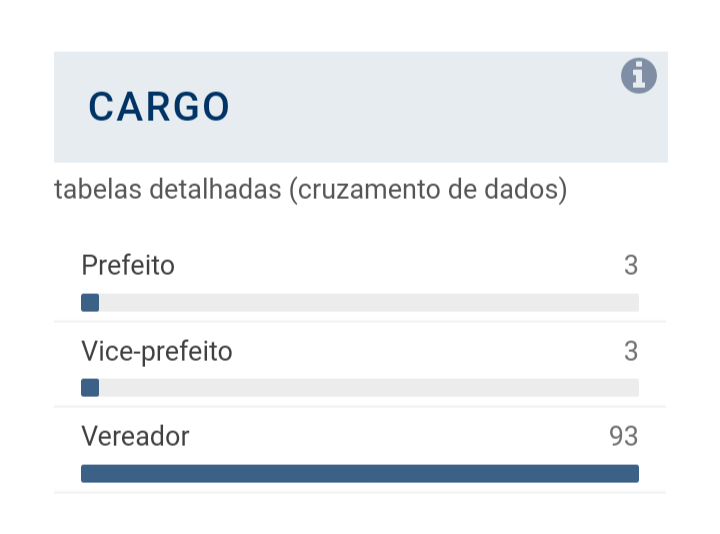
Task: Click the separator line below Vice-prefeito row
Action: pyautogui.click(x=360, y=407)
